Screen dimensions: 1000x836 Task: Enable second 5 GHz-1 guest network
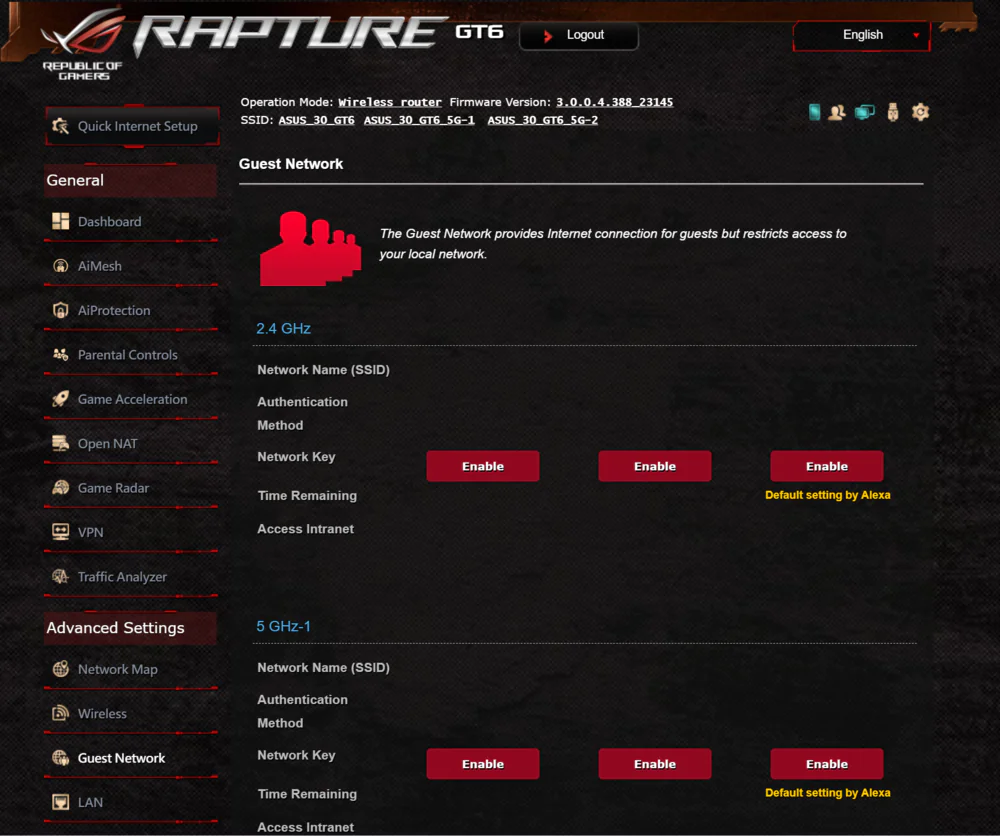pos(654,764)
